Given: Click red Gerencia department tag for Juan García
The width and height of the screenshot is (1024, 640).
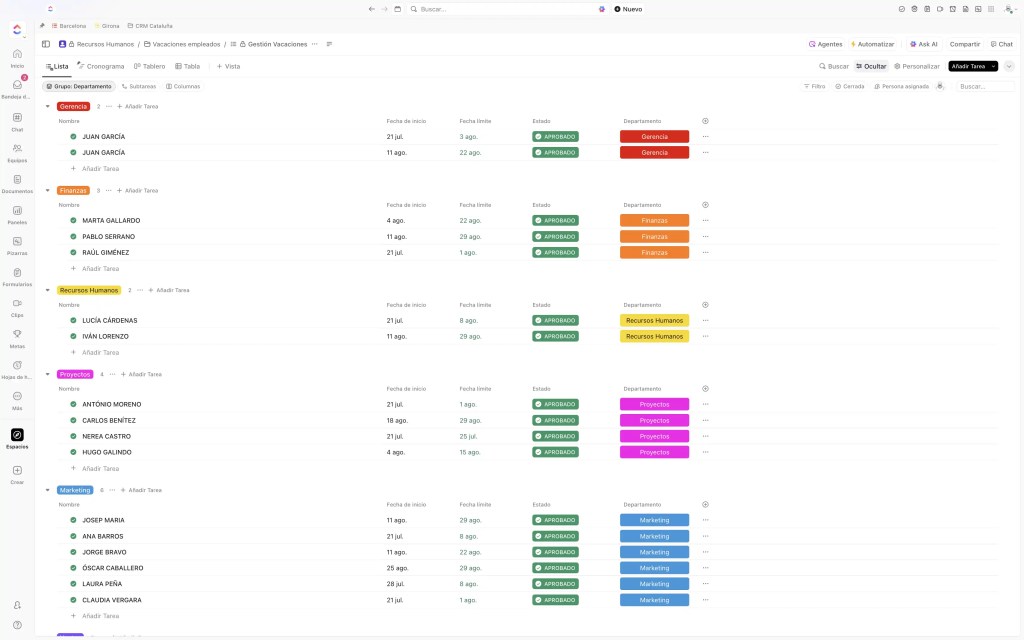Looking at the screenshot, I should tap(654, 136).
